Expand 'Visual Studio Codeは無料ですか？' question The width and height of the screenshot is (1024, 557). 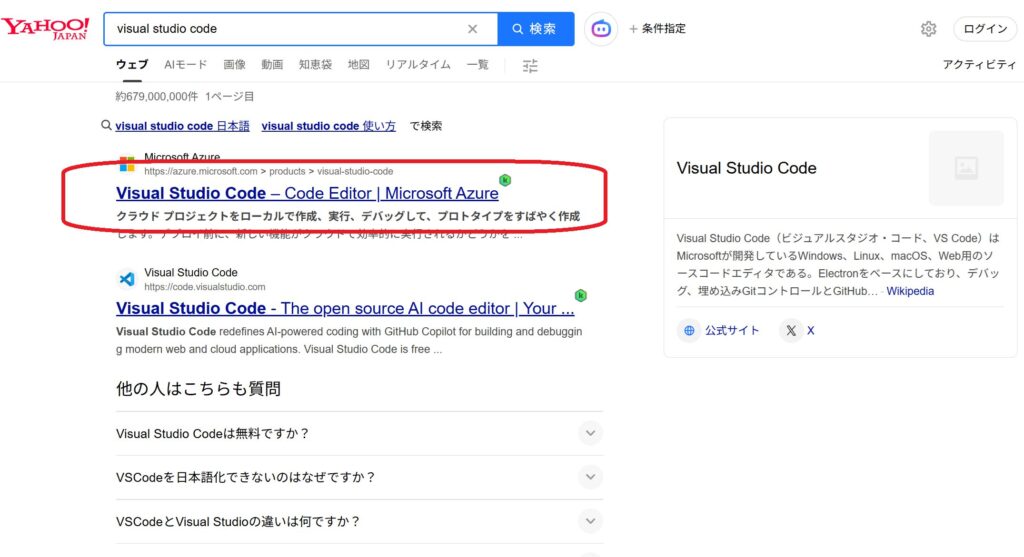point(359,434)
